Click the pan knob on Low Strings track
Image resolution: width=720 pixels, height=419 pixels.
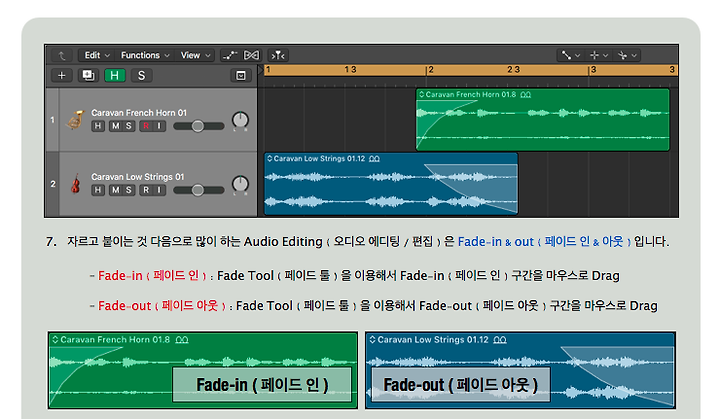click(240, 185)
